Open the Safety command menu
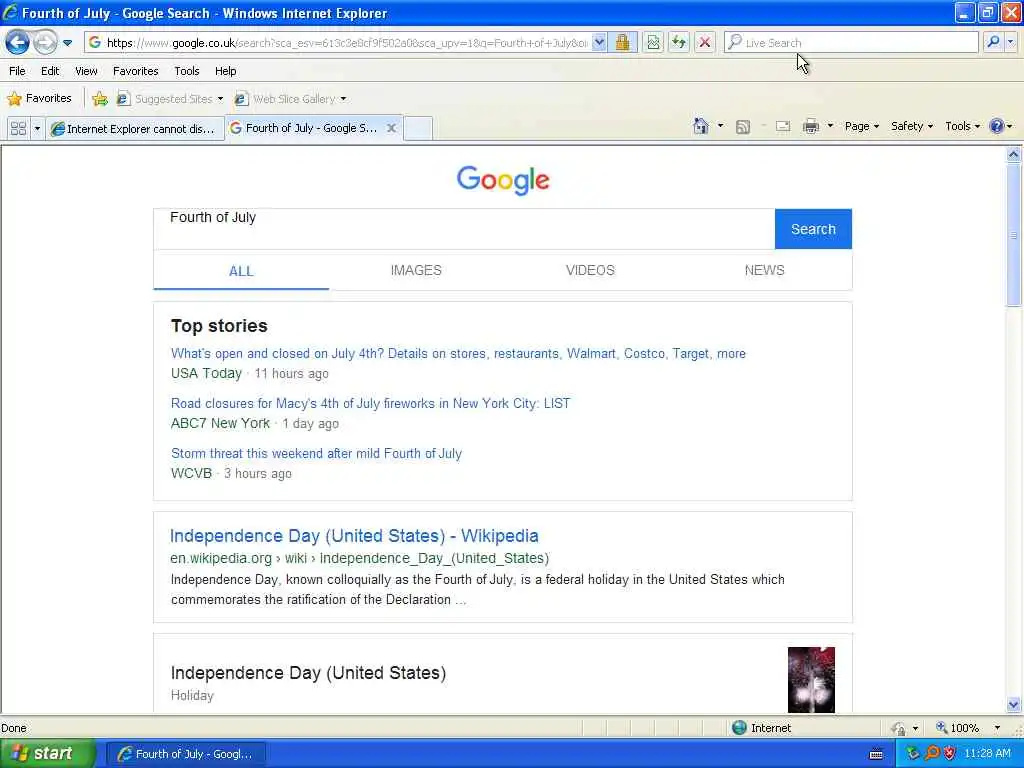 click(x=912, y=126)
